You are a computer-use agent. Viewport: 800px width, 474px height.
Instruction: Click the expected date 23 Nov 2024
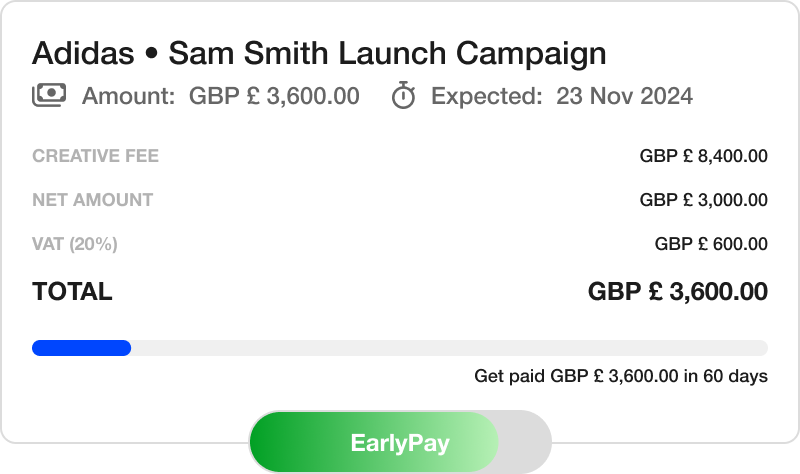click(x=624, y=96)
